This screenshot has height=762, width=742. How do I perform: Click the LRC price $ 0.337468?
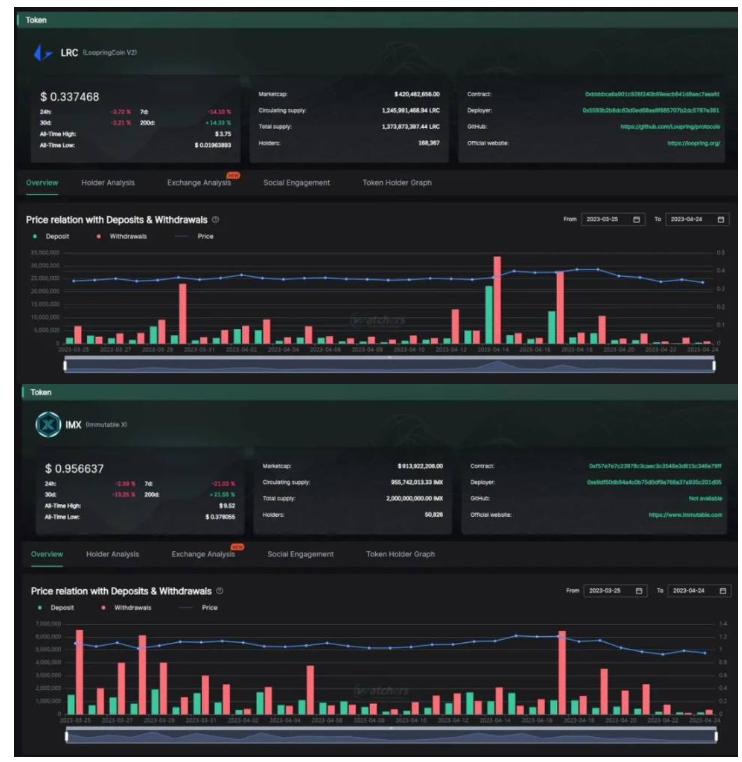point(69,97)
